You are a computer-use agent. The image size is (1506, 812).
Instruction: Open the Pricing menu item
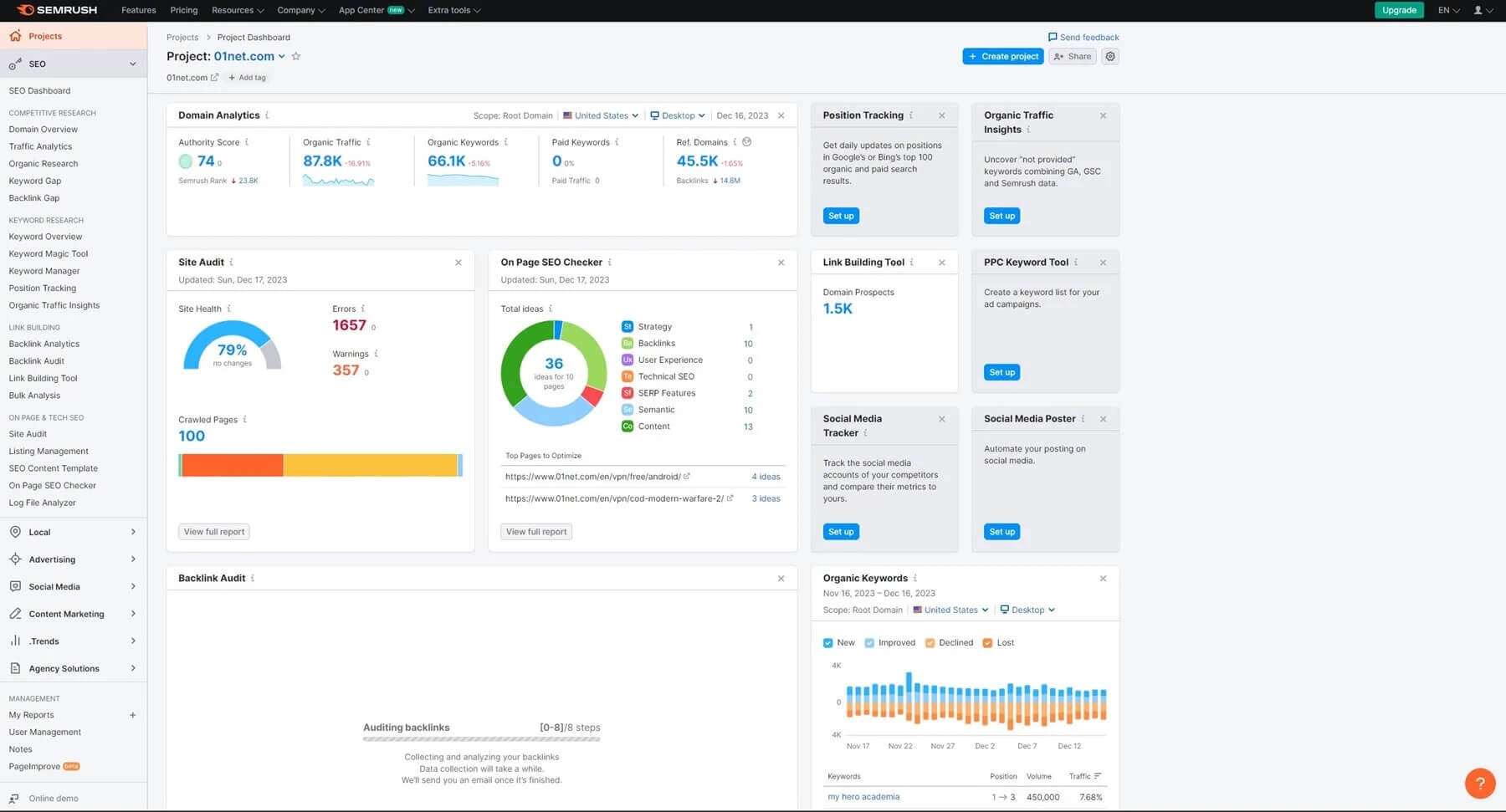click(184, 10)
